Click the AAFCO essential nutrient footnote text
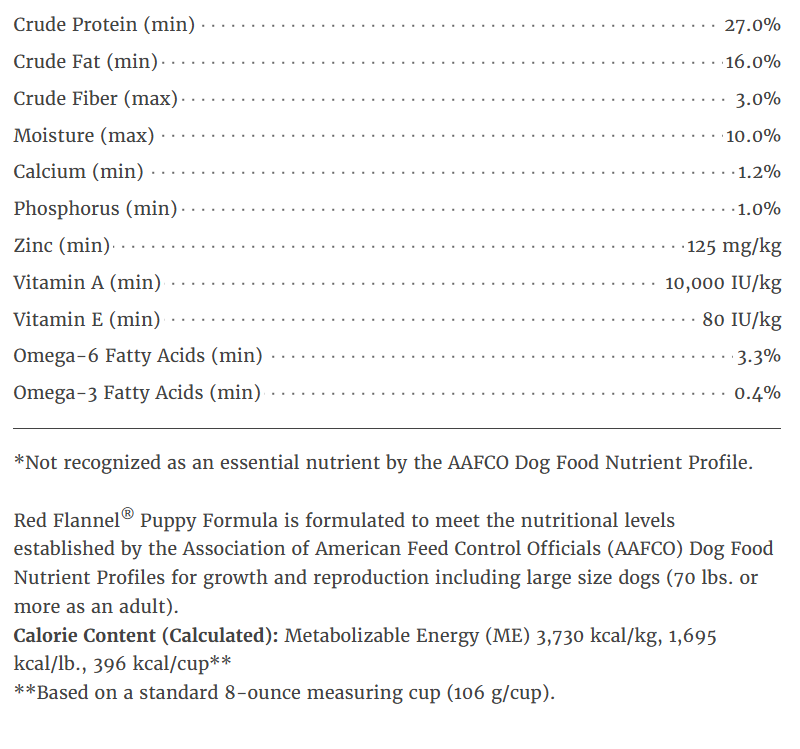Screen dimensions: 800x749 coord(384,463)
